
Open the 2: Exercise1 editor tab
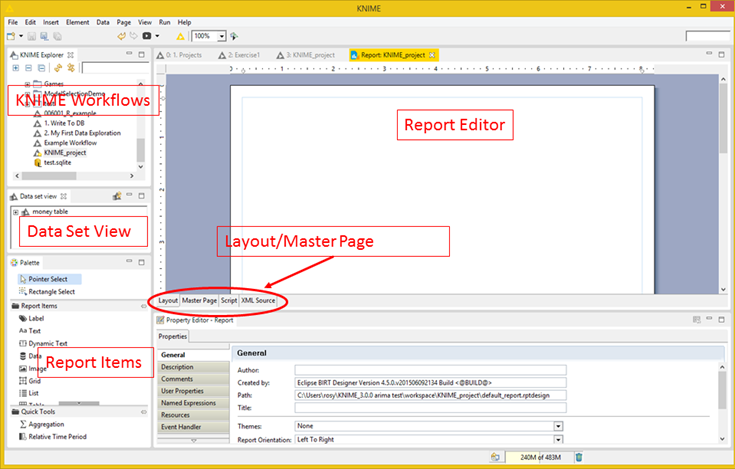click(x=239, y=55)
